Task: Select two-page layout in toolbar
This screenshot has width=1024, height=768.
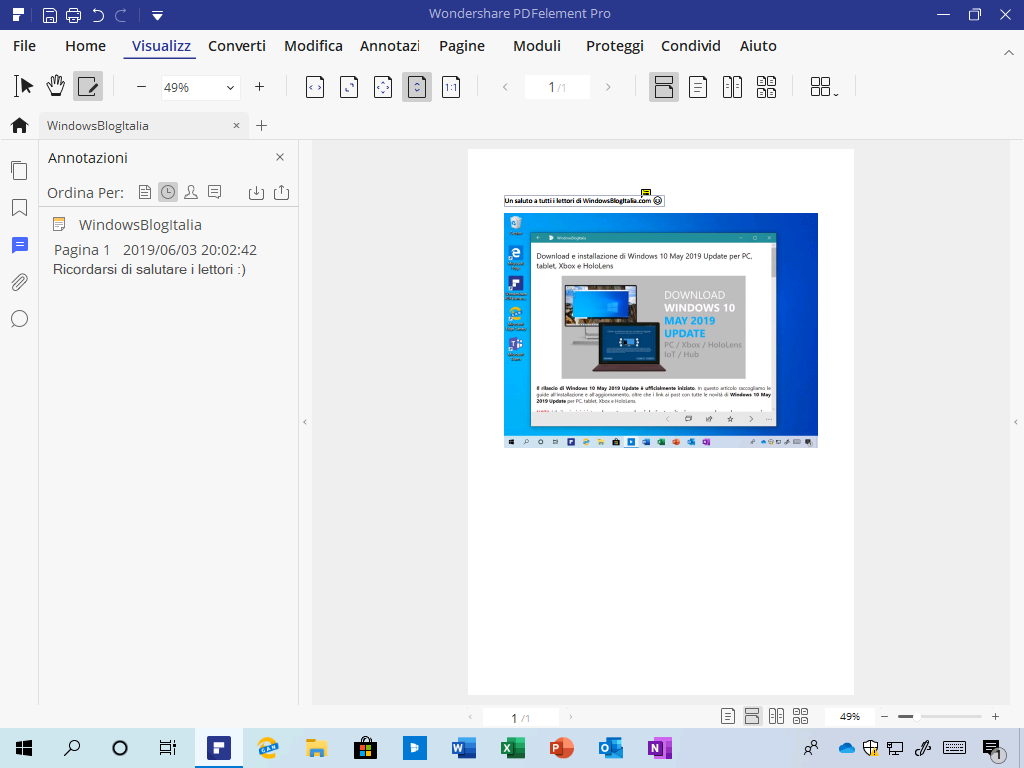Action: pyautogui.click(x=732, y=87)
